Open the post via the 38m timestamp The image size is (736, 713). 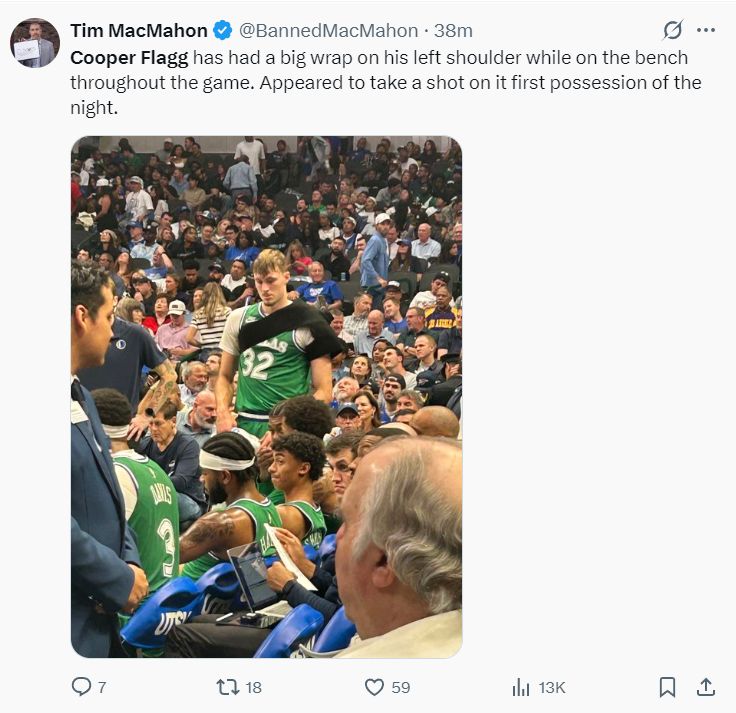coord(456,31)
